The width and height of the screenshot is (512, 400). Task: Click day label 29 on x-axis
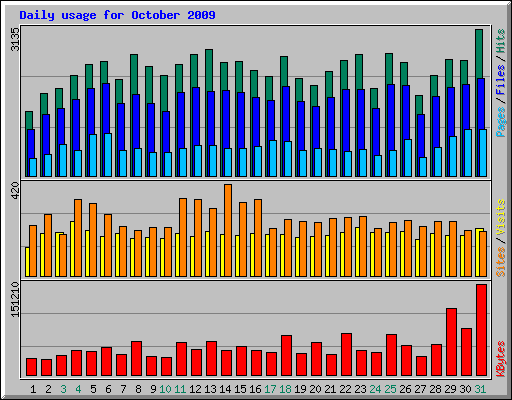pyautogui.click(x=450, y=389)
